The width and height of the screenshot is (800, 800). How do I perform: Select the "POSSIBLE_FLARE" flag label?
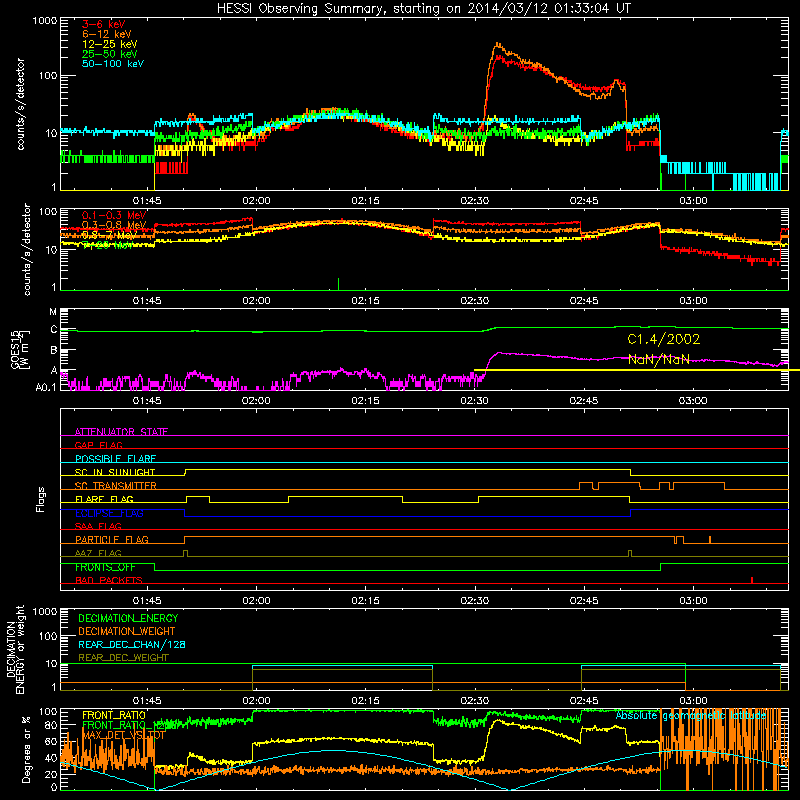(115, 459)
